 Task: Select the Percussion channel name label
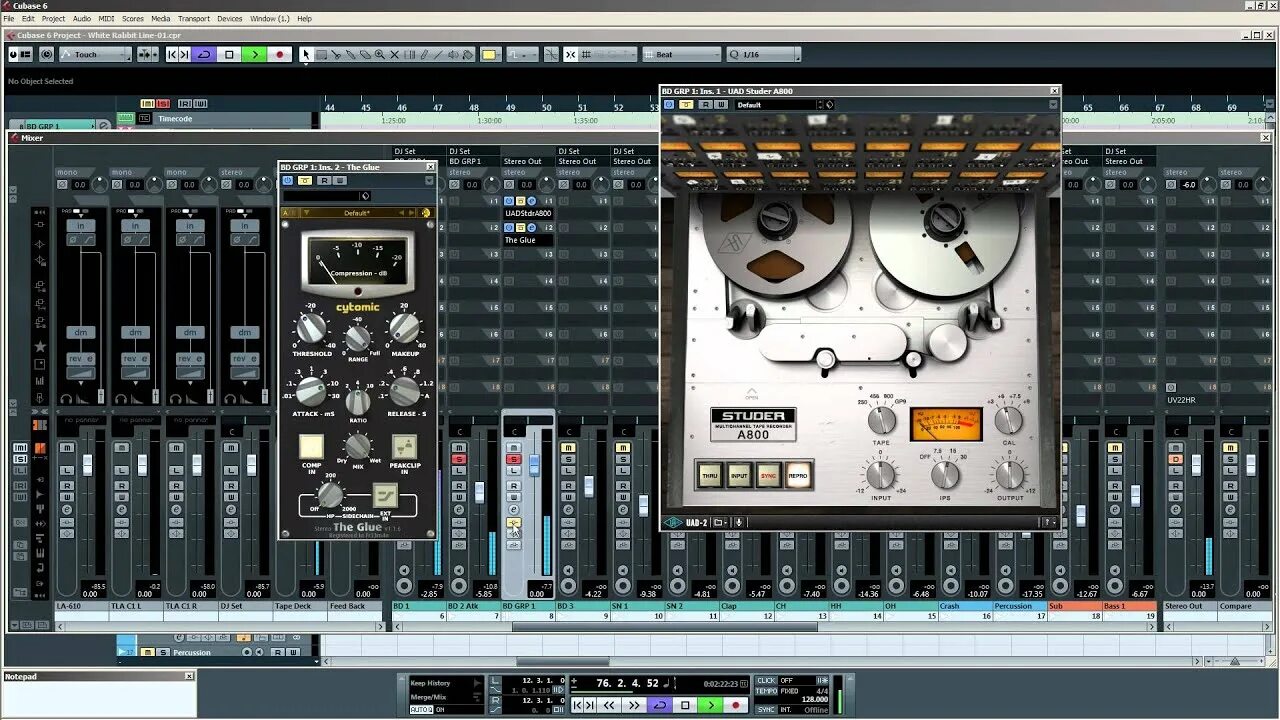1020,606
